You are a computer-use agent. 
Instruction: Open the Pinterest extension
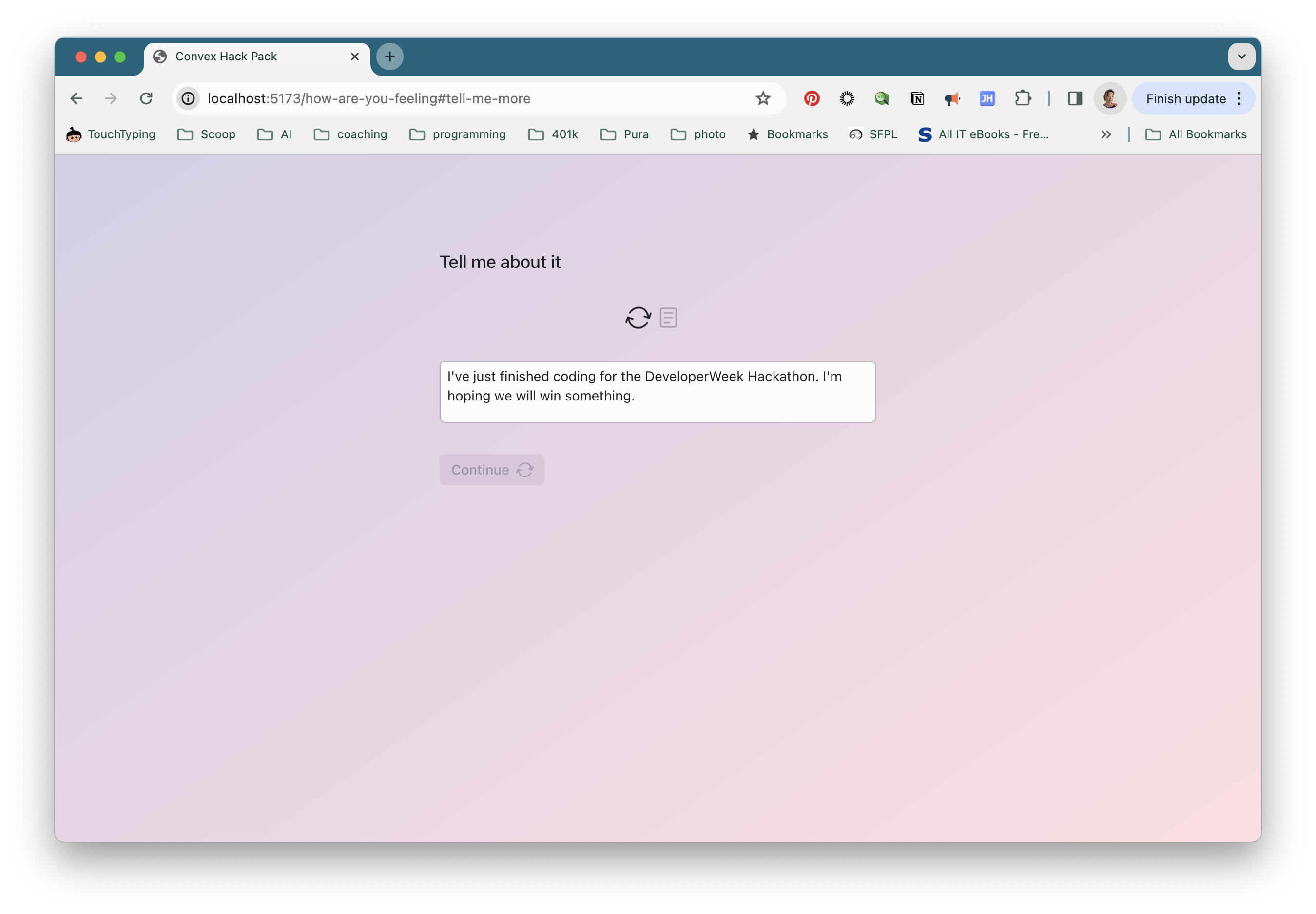(x=811, y=98)
